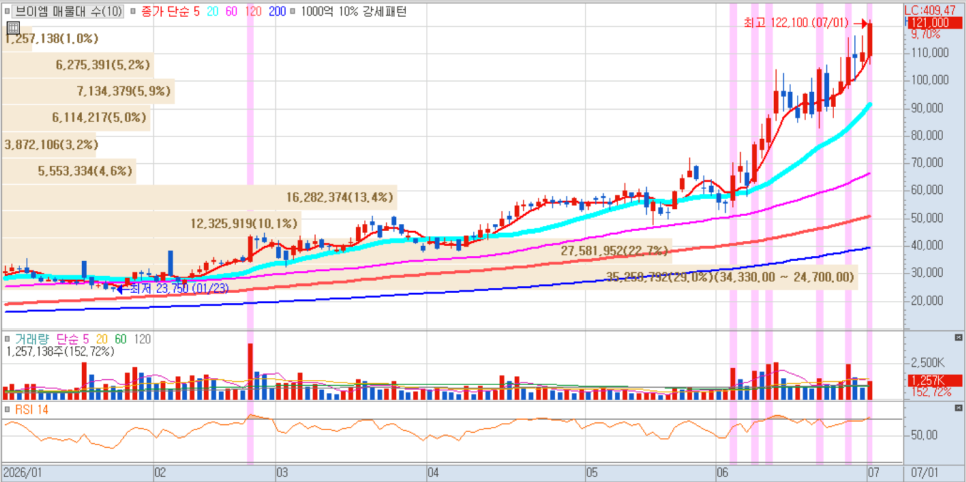
Task: Click the grid table icon below the indicator label
Action: click(12, 27)
